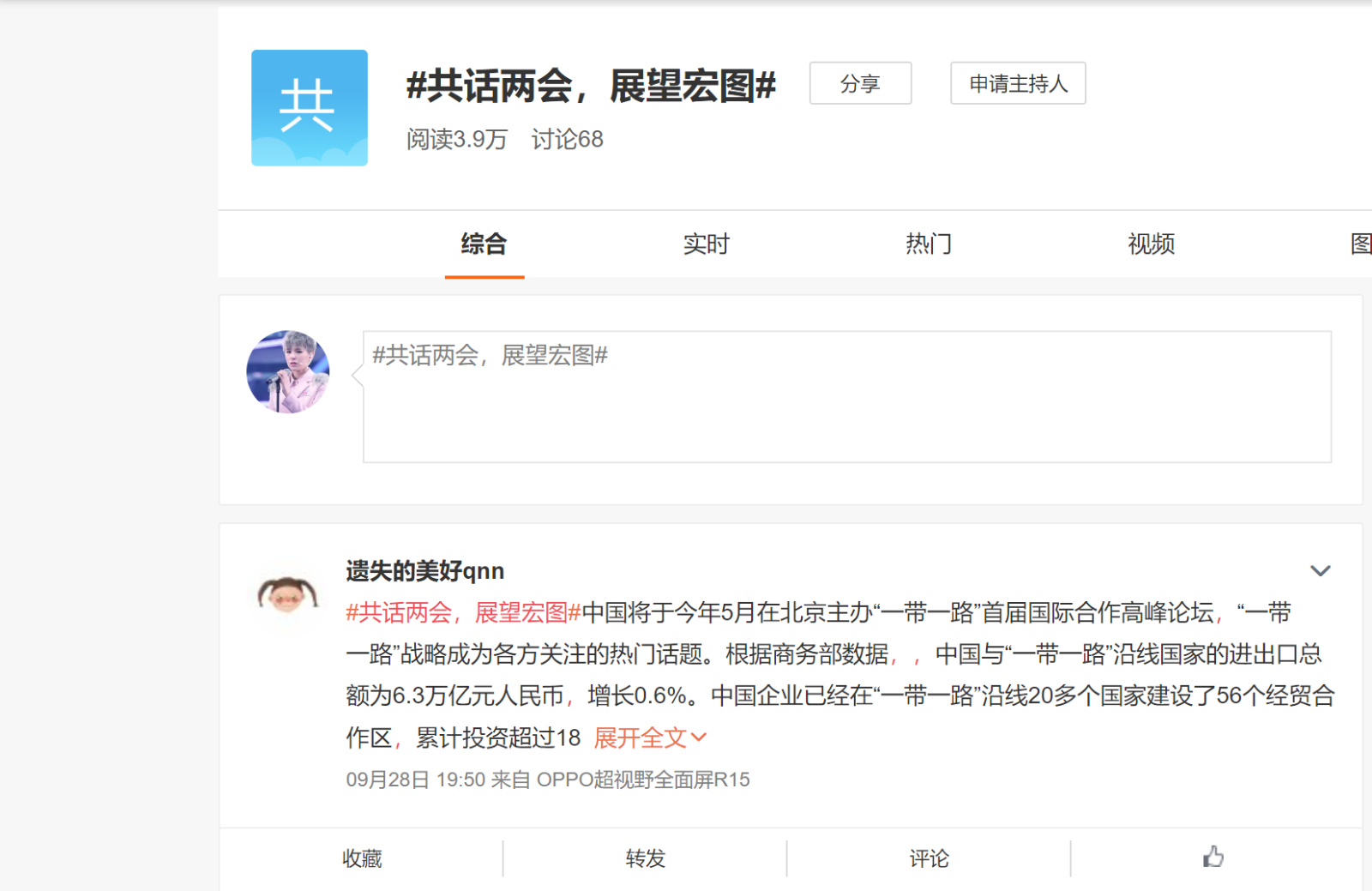The image size is (1372, 891).
Task: Like the post with thumbs-up icon
Action: [1213, 857]
